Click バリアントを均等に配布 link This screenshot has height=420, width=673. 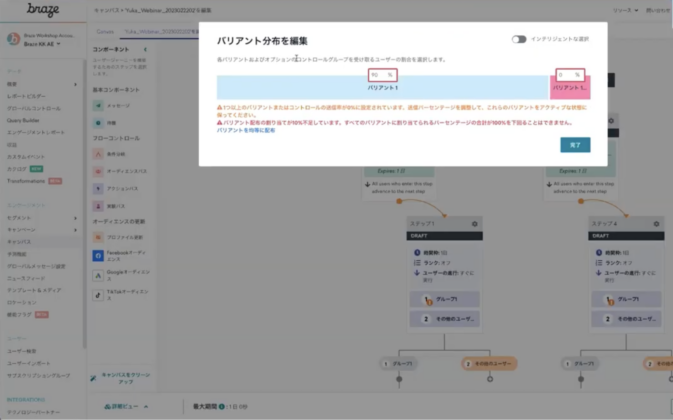pyautogui.click(x=246, y=130)
